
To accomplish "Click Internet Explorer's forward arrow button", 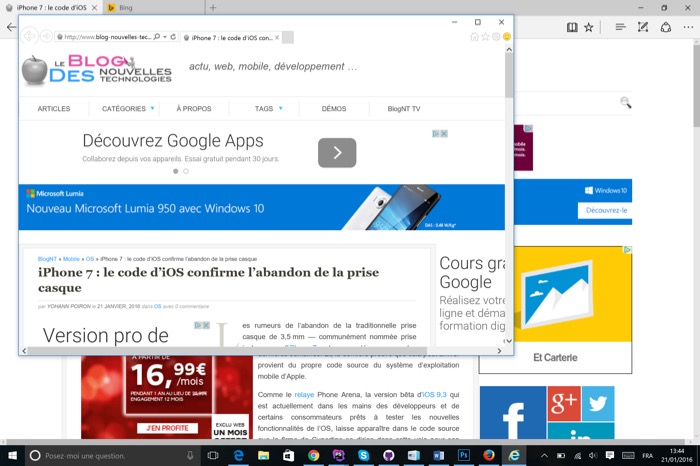I will 46,36.
